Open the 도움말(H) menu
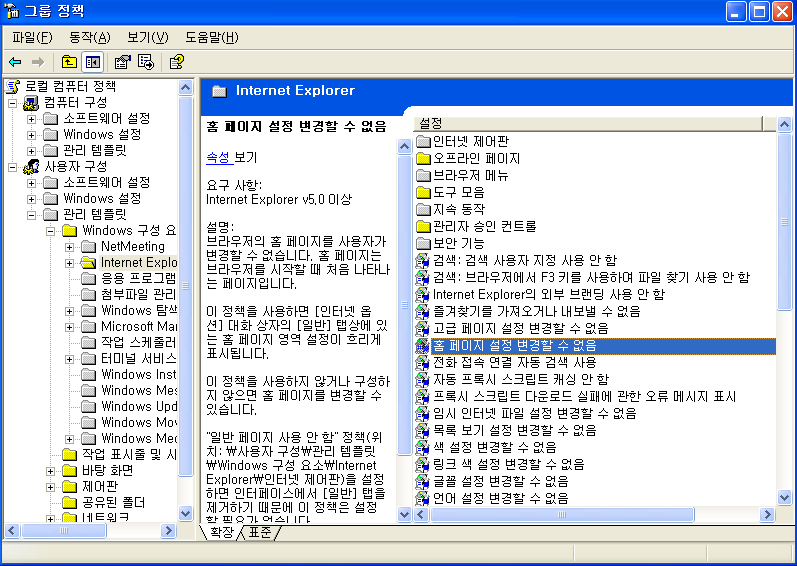This screenshot has width=797, height=566. (x=211, y=37)
